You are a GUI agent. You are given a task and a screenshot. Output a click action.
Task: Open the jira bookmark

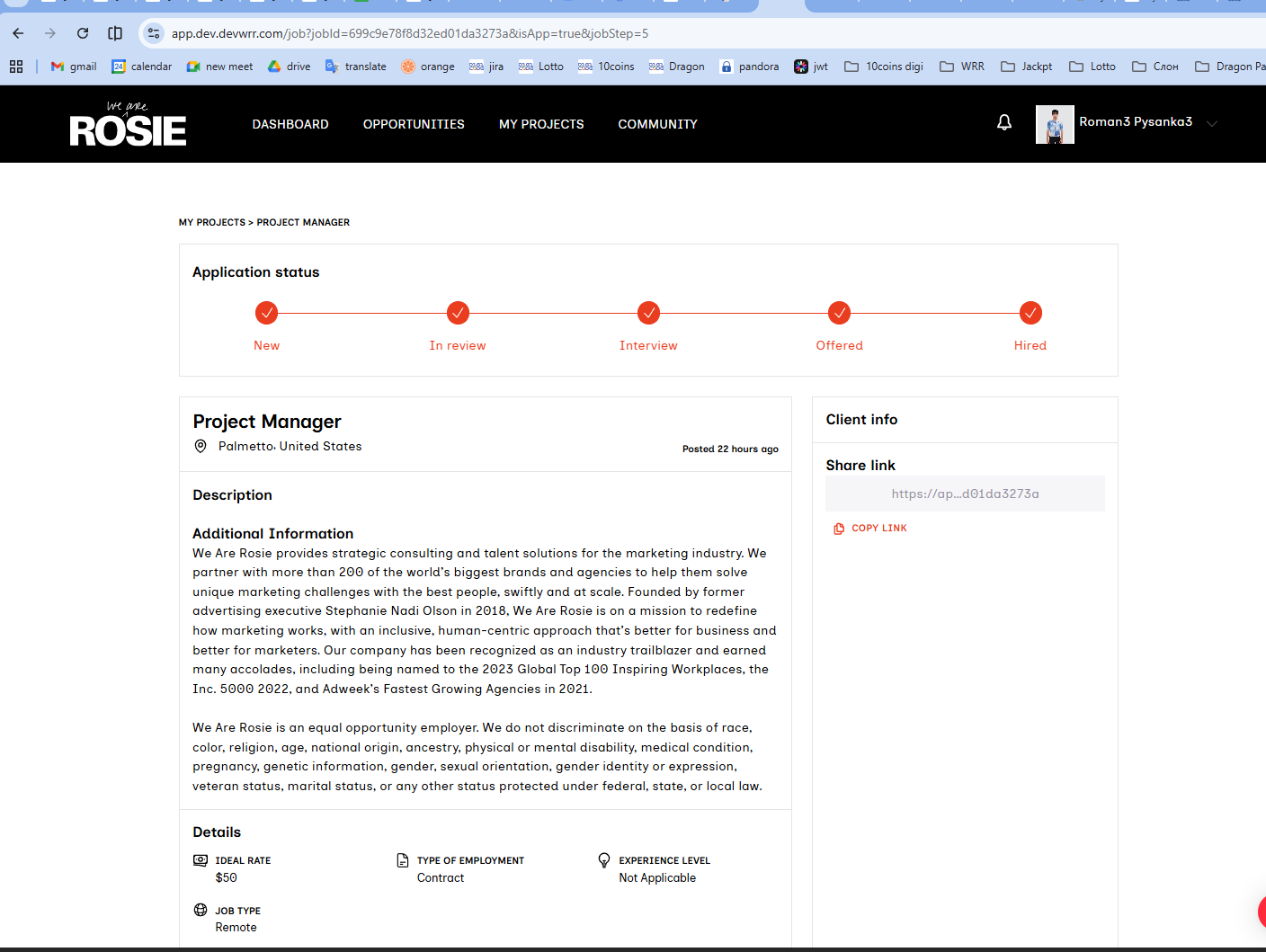pyautogui.click(x=486, y=67)
